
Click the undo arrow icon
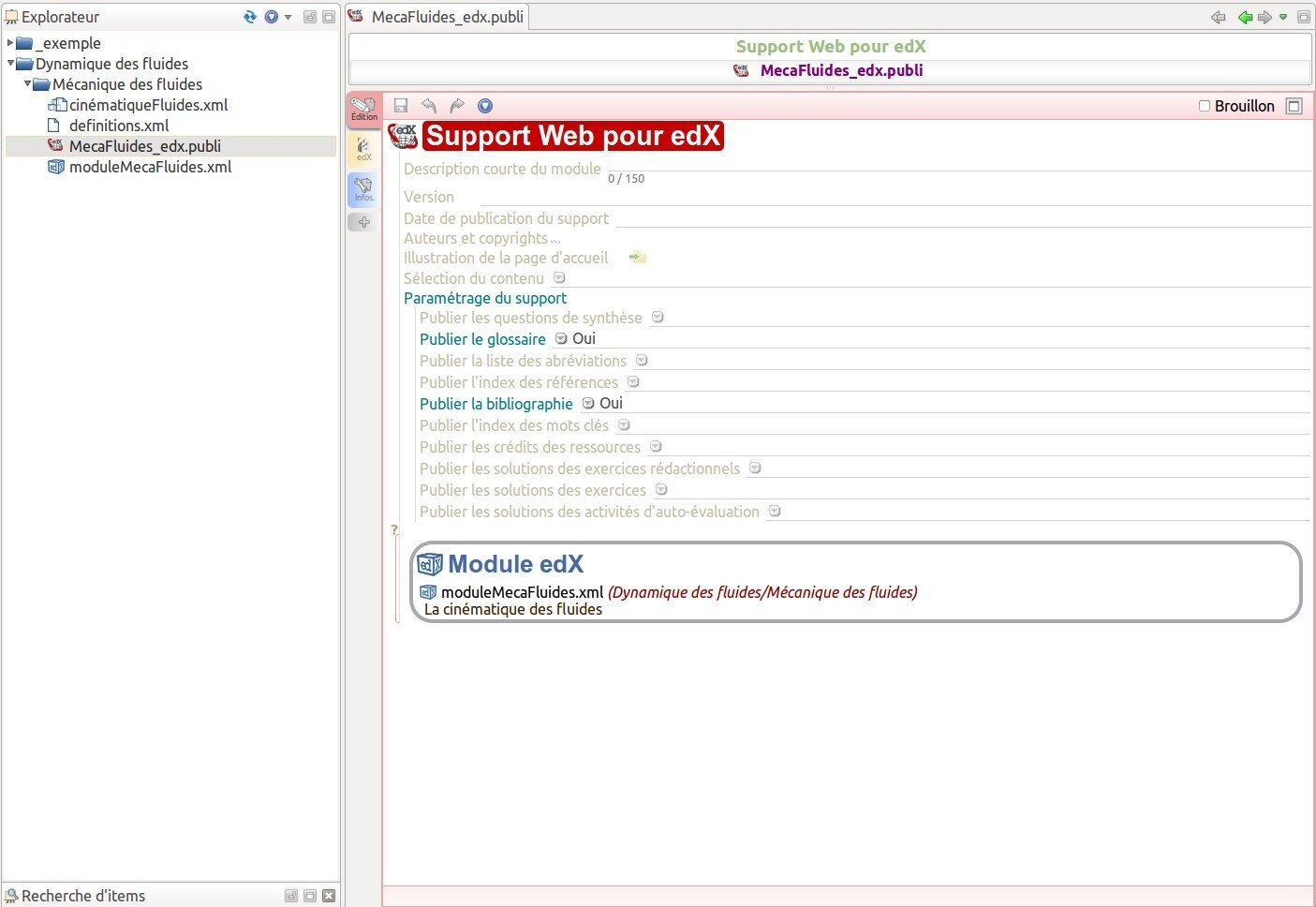429,106
